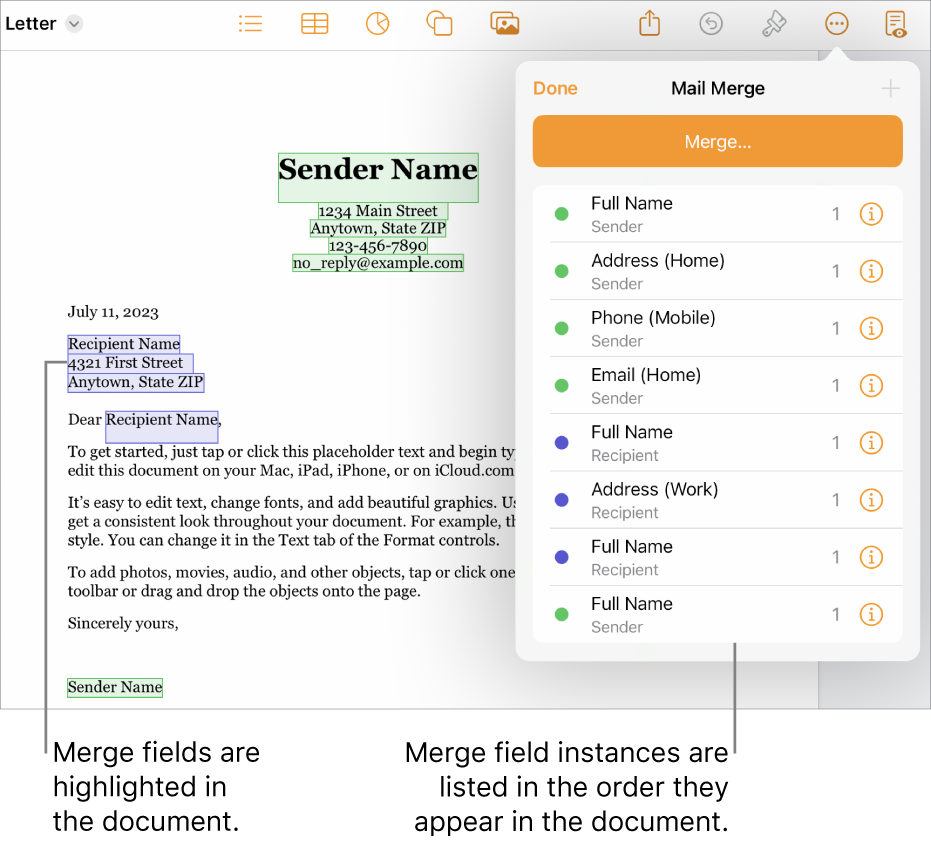Click the green dot beside Email (Home)
Image resolution: width=931 pixels, height=843 pixels.
click(x=561, y=386)
